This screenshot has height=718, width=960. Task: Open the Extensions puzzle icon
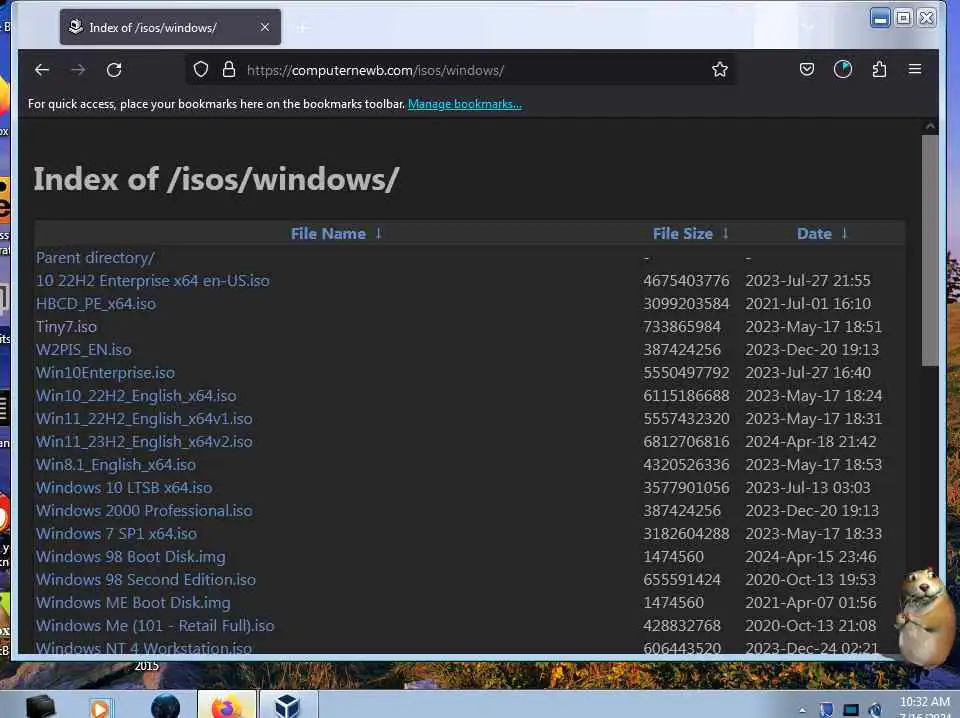(879, 69)
